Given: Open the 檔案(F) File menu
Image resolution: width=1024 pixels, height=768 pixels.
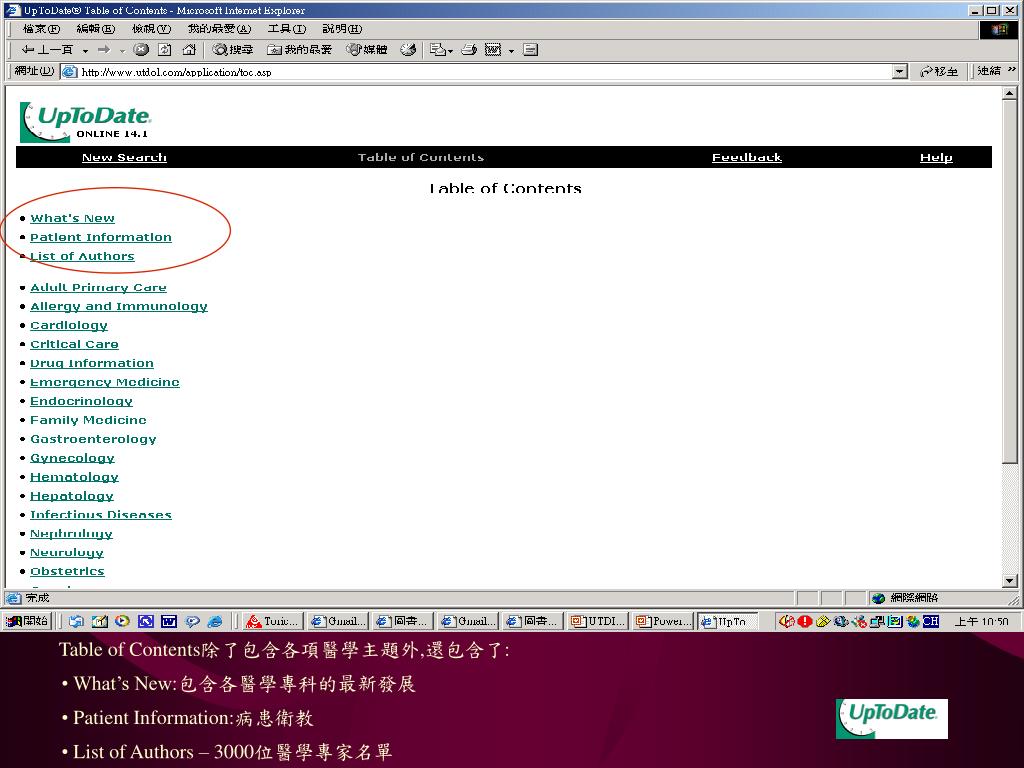Looking at the screenshot, I should 41,29.
